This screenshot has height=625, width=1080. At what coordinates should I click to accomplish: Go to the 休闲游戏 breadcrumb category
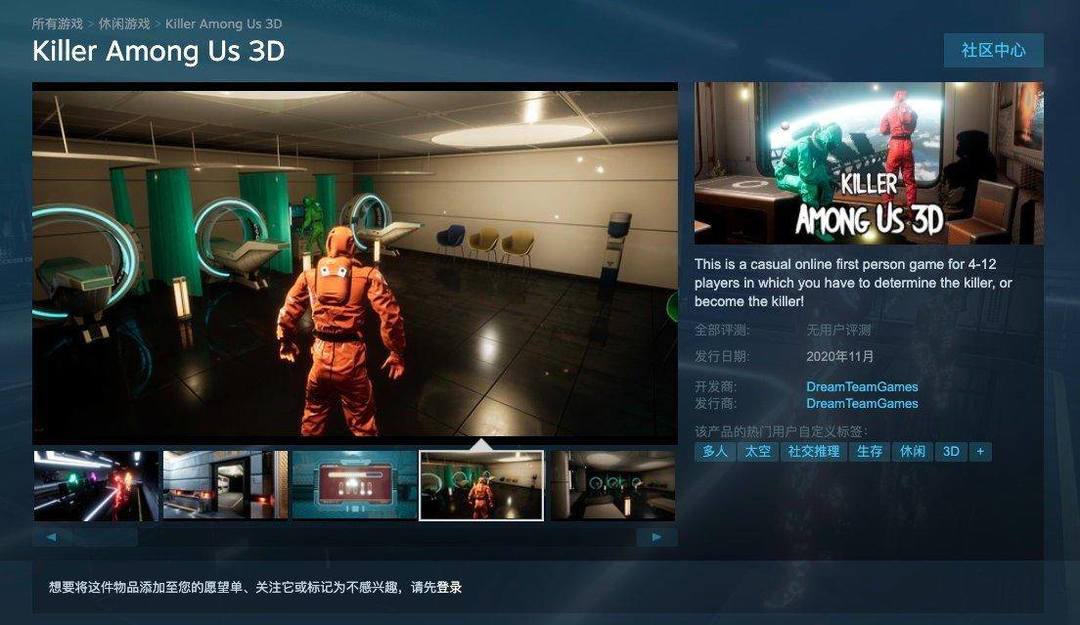124,24
